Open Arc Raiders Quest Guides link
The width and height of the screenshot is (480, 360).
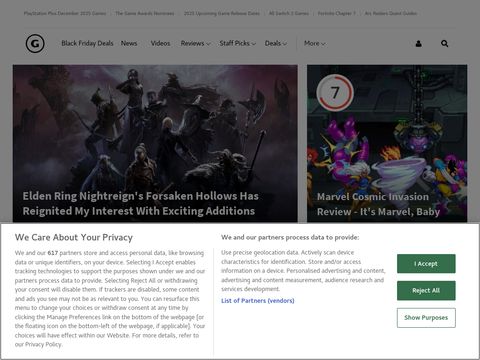[x=391, y=13]
